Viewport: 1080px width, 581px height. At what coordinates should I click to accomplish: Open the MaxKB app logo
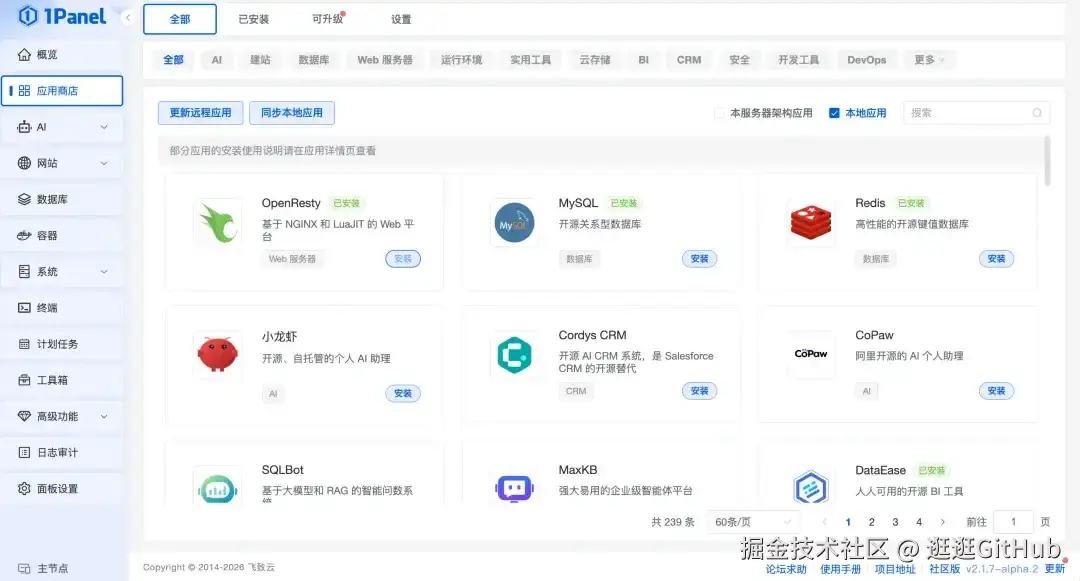515,487
